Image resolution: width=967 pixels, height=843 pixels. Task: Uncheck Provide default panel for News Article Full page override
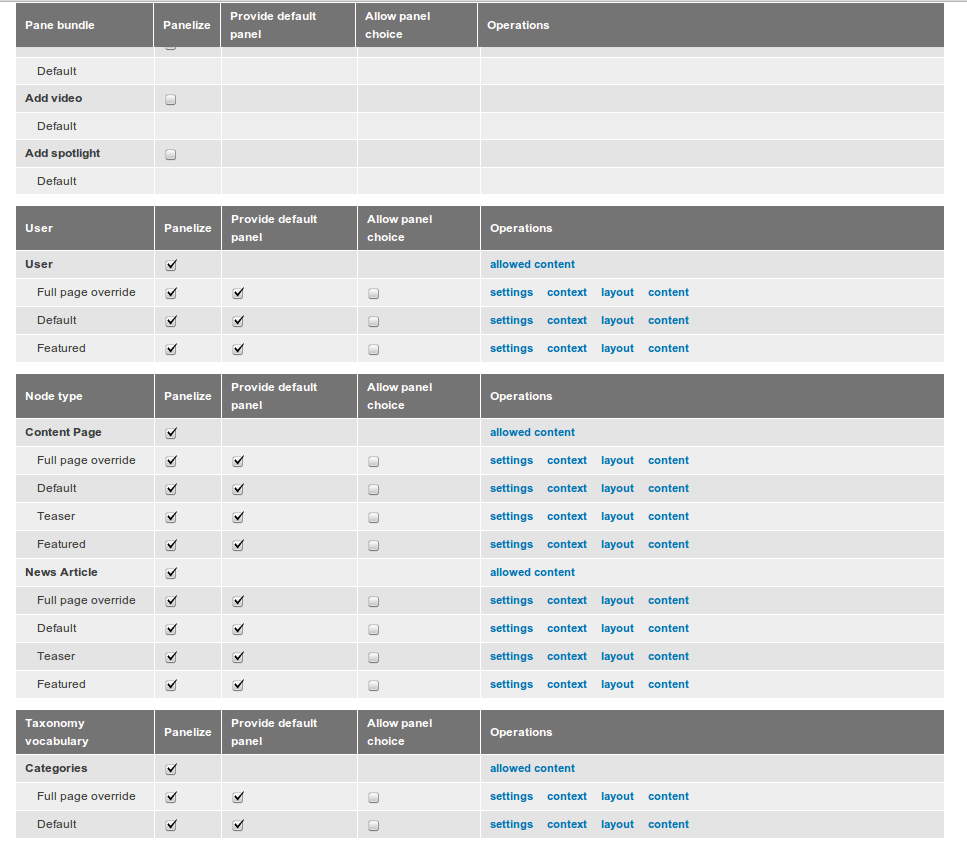(x=238, y=601)
